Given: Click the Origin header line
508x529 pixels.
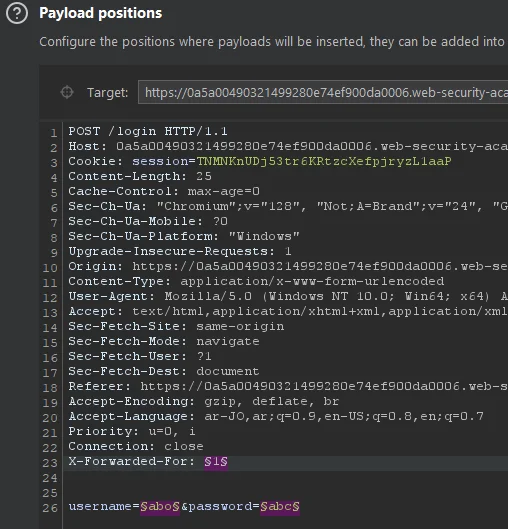Looking at the screenshot, I should pos(288,266).
